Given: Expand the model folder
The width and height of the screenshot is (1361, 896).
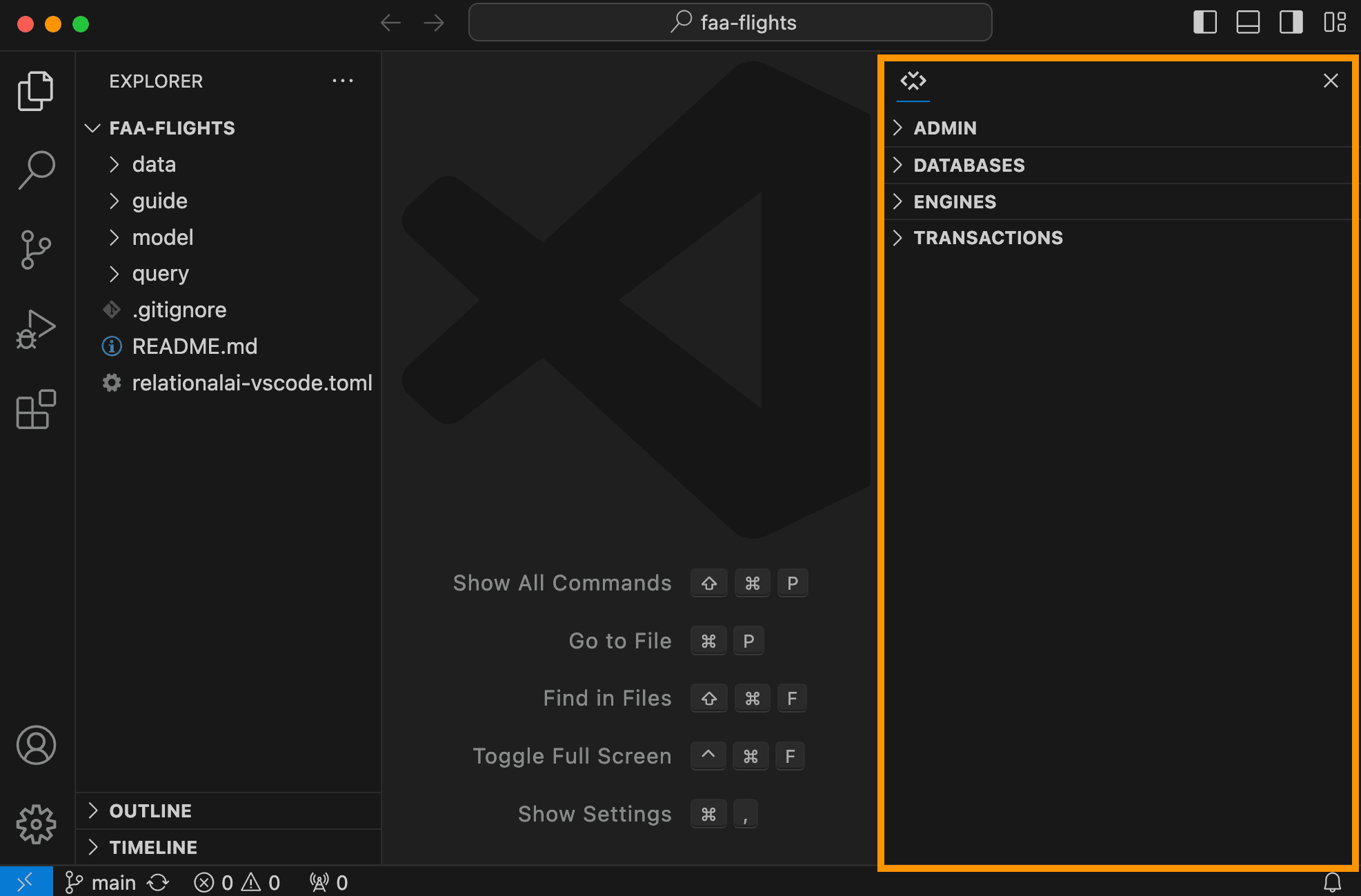Looking at the screenshot, I should [228, 237].
